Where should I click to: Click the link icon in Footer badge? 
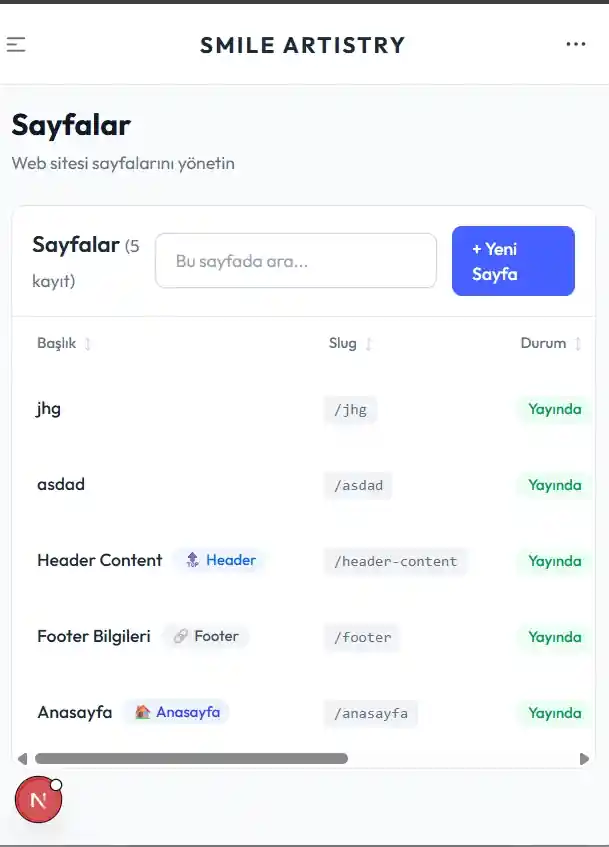[181, 636]
